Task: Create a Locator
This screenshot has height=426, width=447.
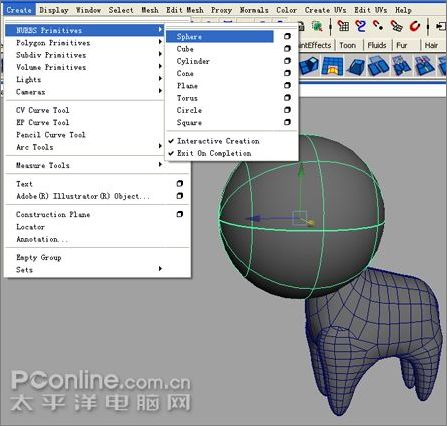Action: pyautogui.click(x=30, y=227)
